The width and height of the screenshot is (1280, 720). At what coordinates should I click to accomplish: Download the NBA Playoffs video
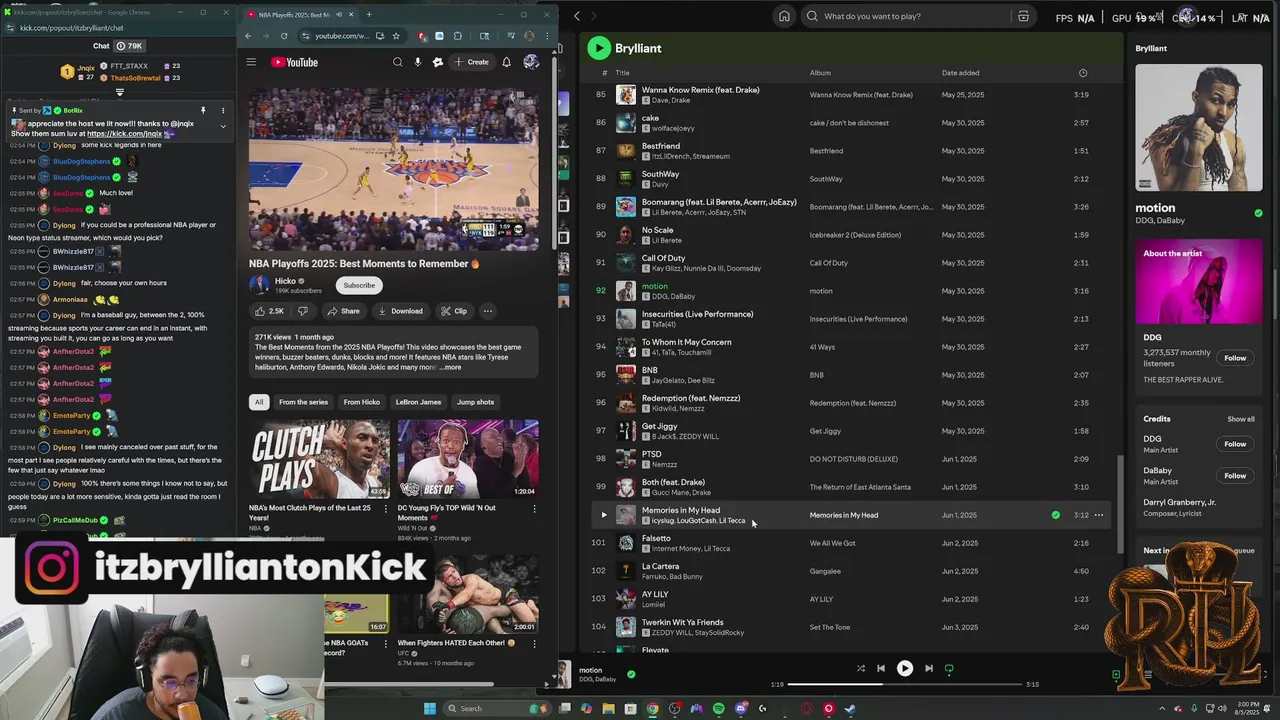point(400,311)
